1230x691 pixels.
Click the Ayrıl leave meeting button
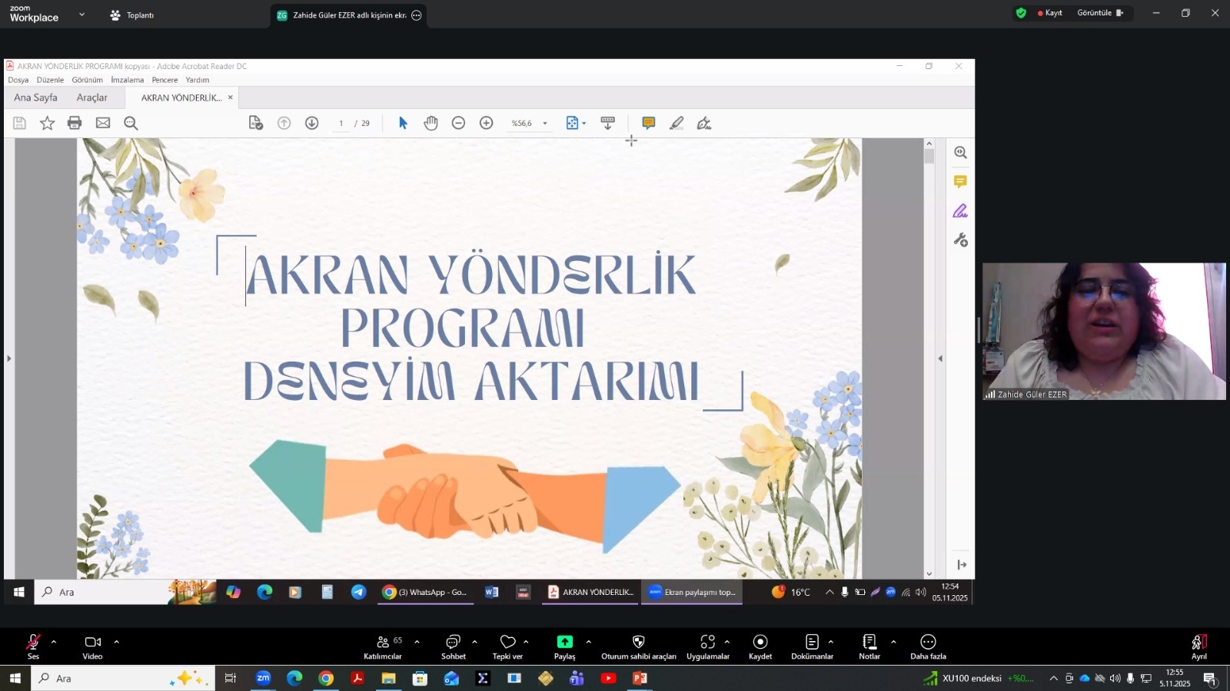point(1198,645)
